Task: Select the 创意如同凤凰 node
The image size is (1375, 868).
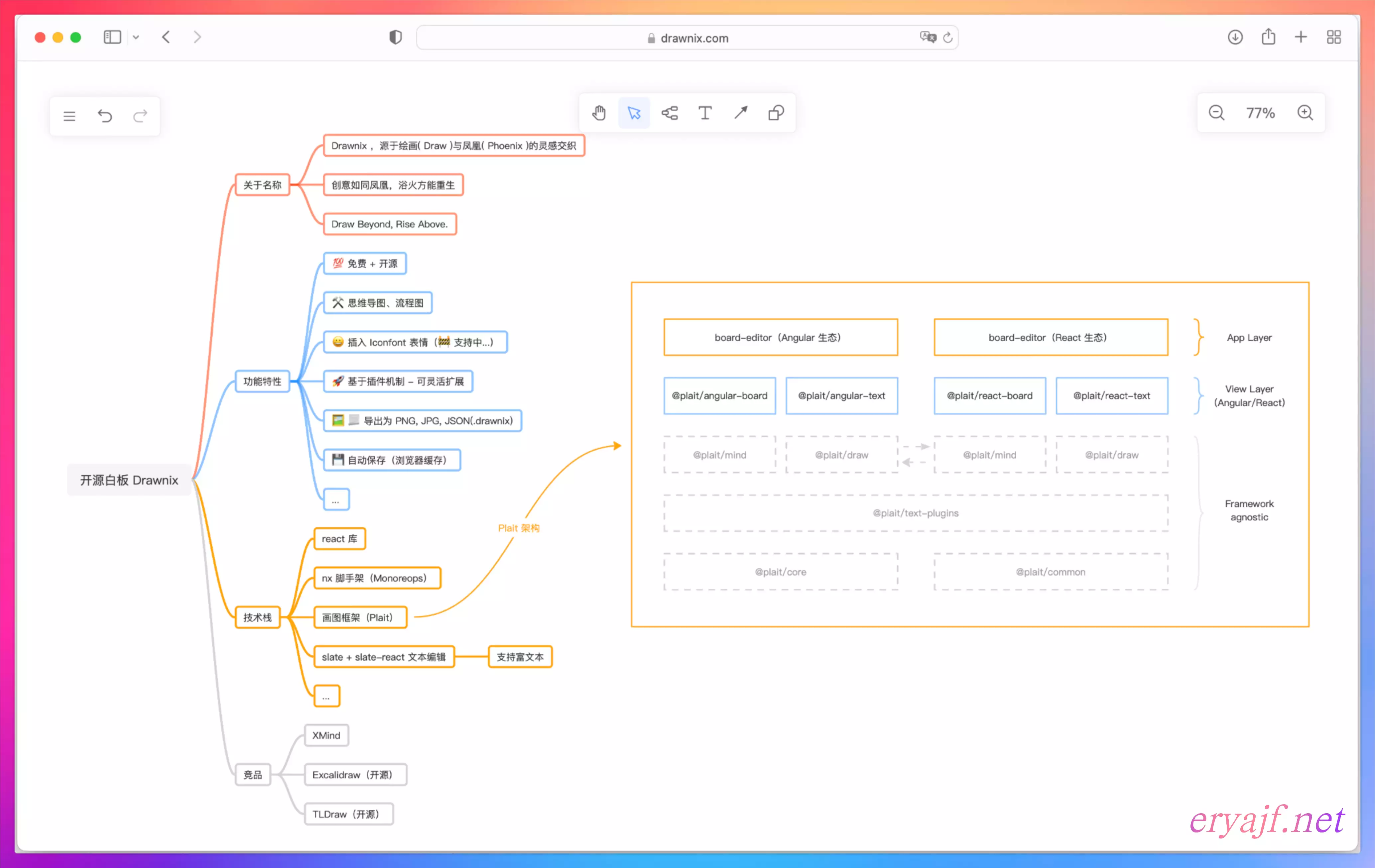Action: coord(393,185)
